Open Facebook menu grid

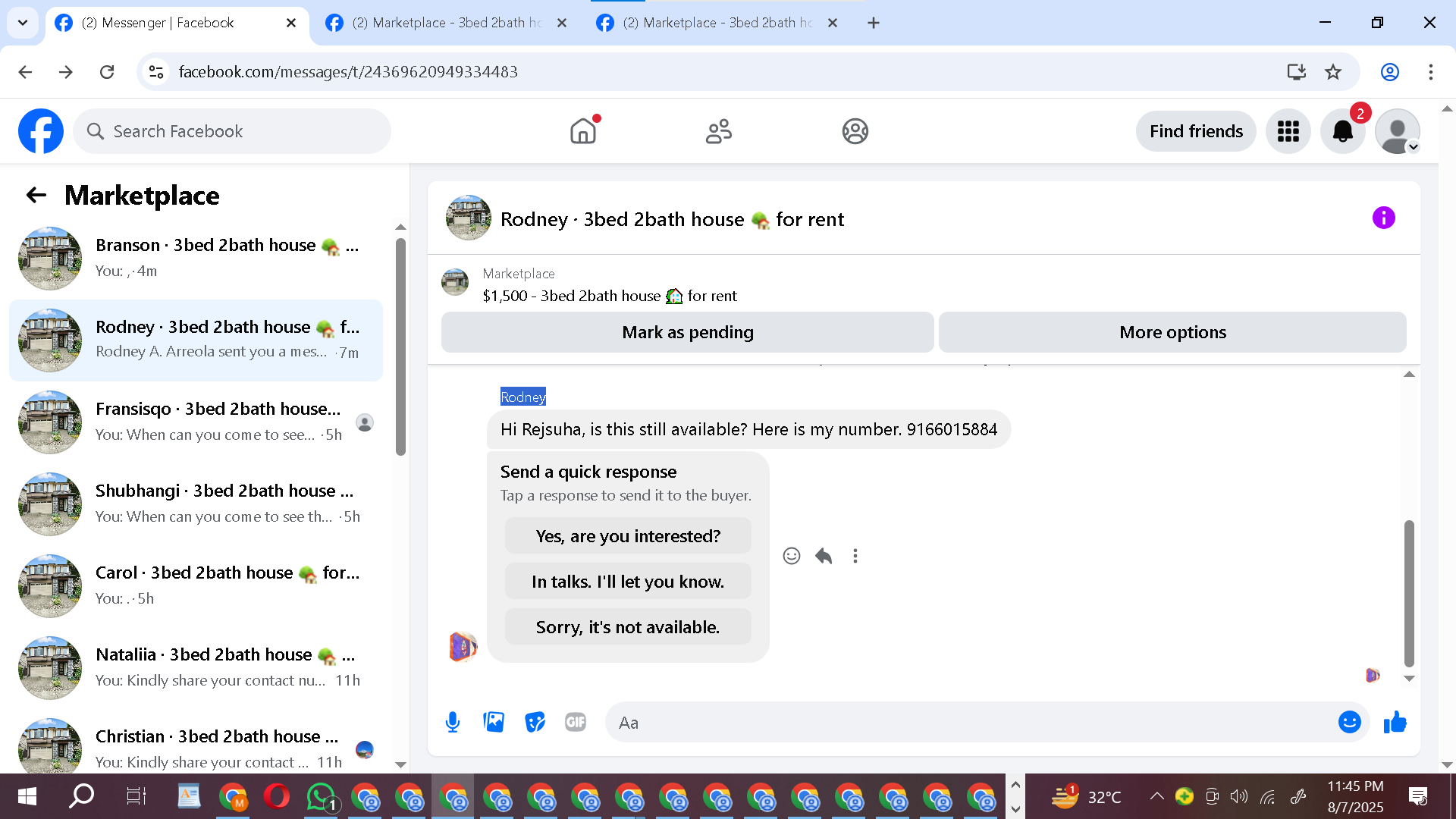point(1288,131)
